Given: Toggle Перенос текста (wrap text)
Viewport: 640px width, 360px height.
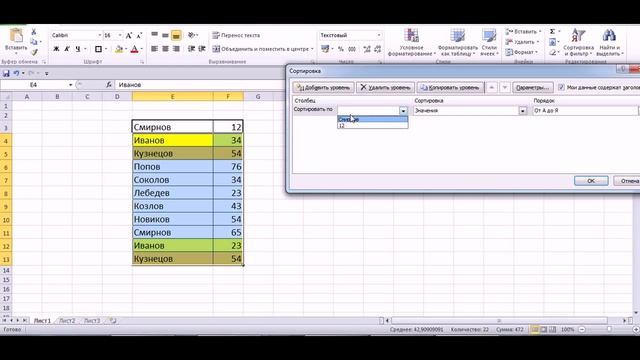Looking at the screenshot, I should (x=236, y=36).
